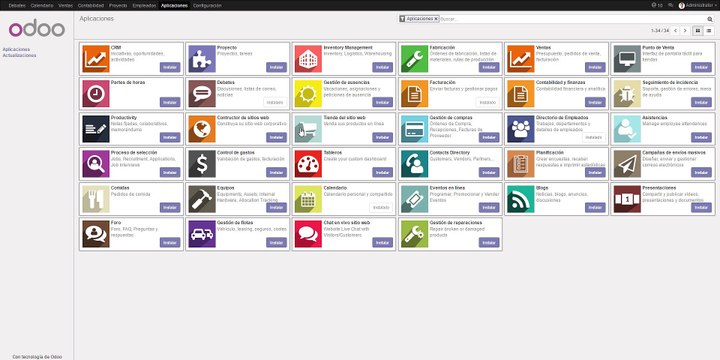Go to previous page of apps
The height and width of the screenshot is (360, 720).
click(x=675, y=31)
